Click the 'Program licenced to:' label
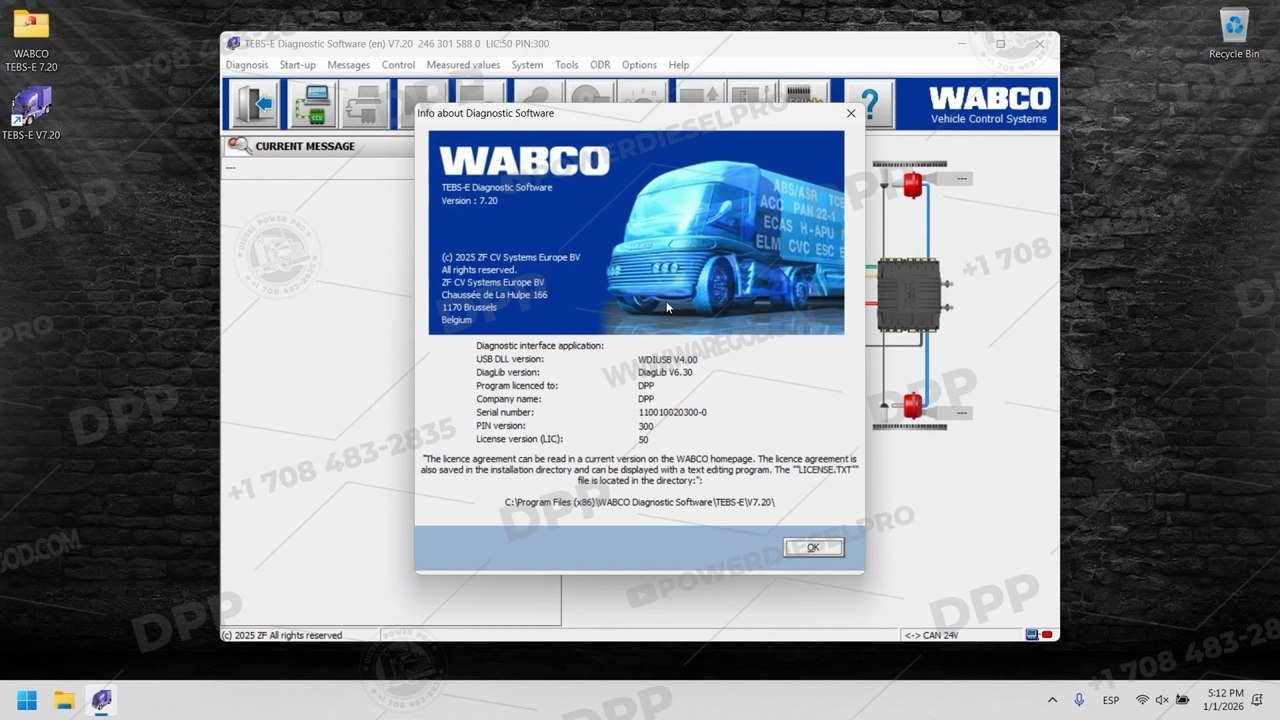Image resolution: width=1280 pixels, height=720 pixels. pyautogui.click(x=517, y=385)
